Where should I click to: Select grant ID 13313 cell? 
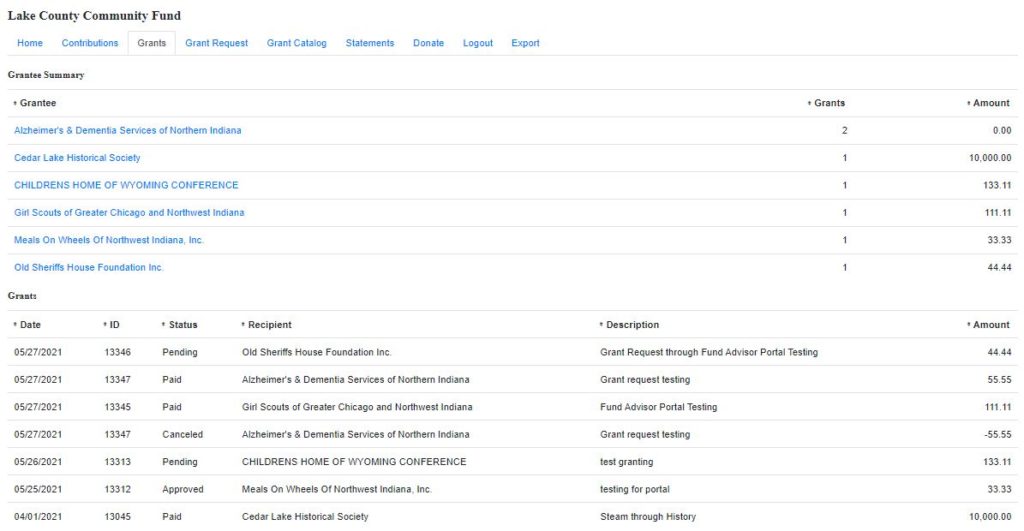(x=118, y=462)
